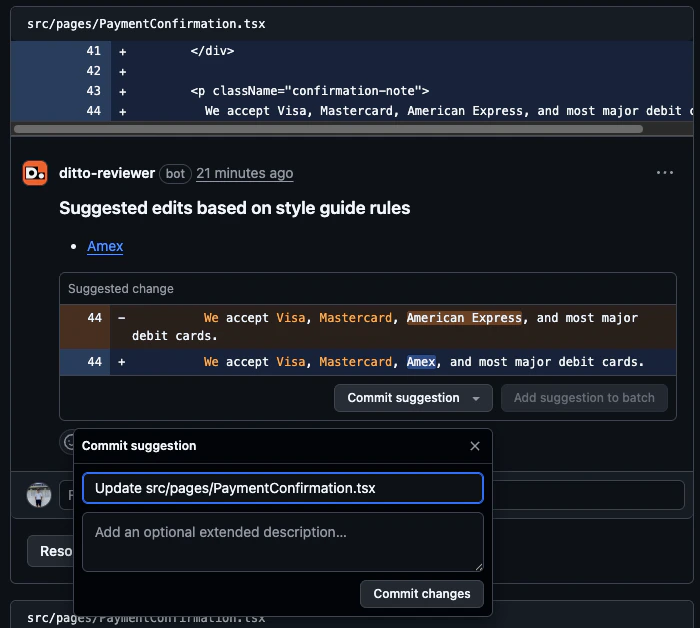
Task: Click the 'bot' badge label
Action: pyautogui.click(x=175, y=174)
